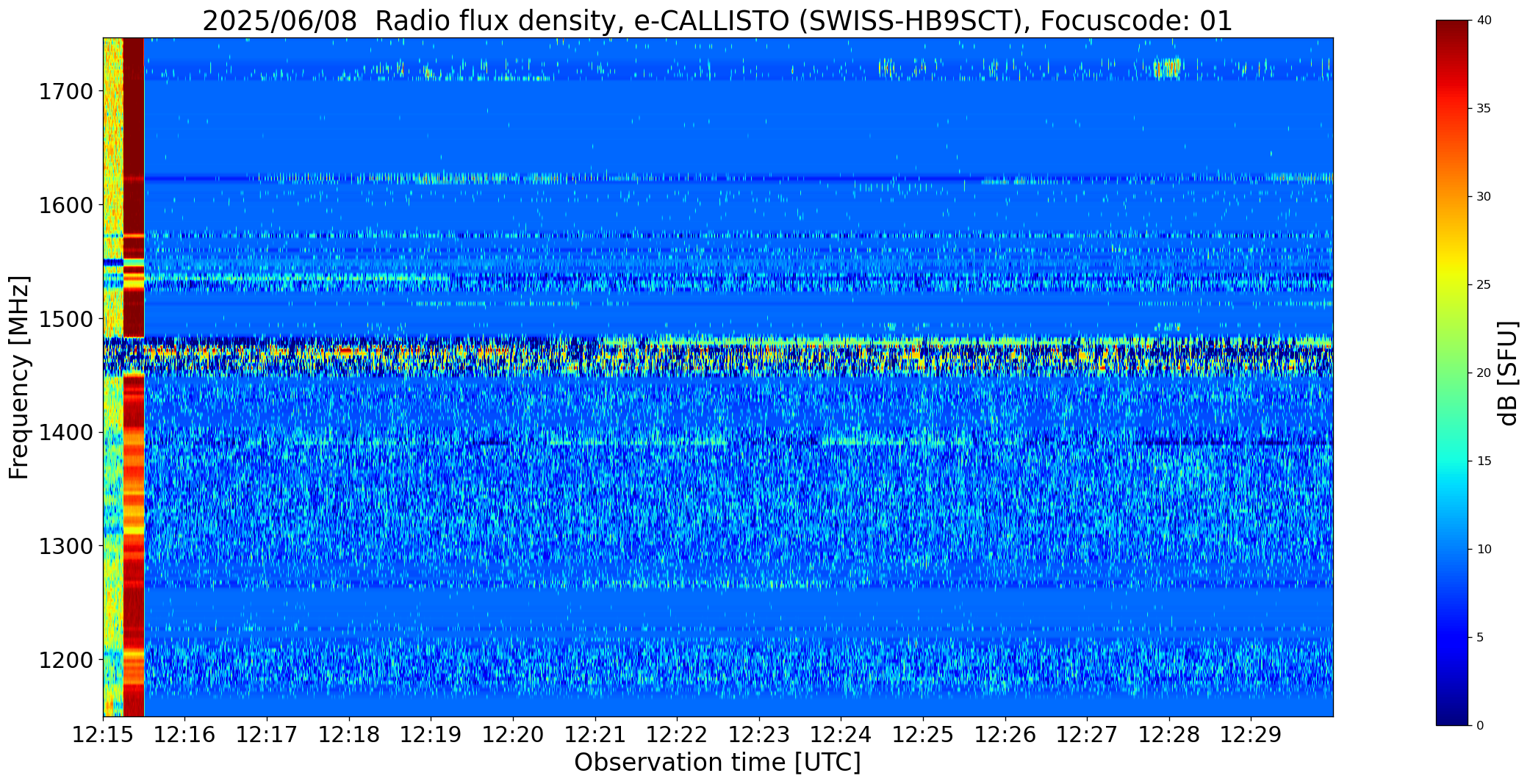Click the colorbar tick label 10

coord(1484,550)
